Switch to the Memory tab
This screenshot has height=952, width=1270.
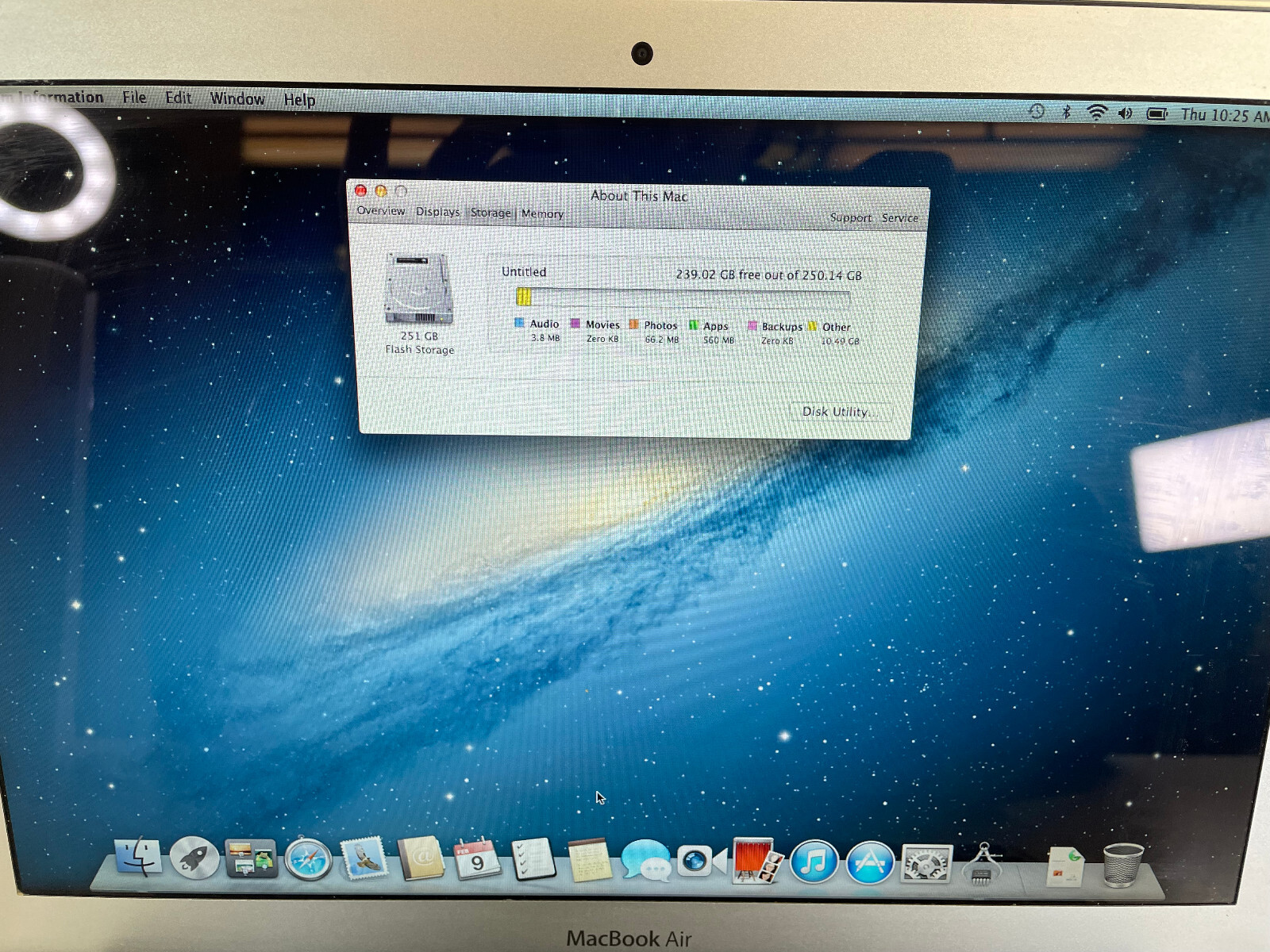(x=542, y=213)
